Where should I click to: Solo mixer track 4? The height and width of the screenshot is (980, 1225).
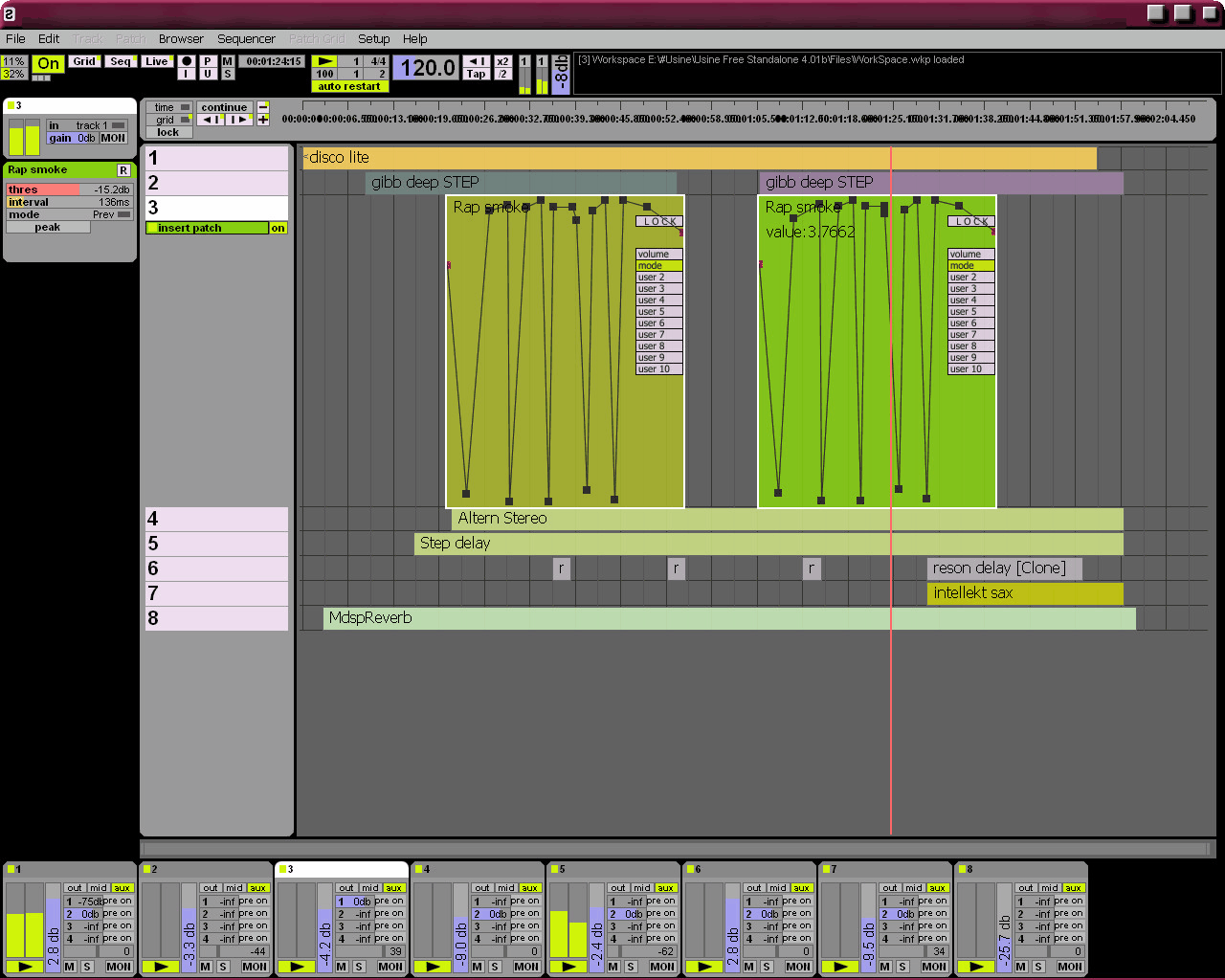tap(495, 967)
